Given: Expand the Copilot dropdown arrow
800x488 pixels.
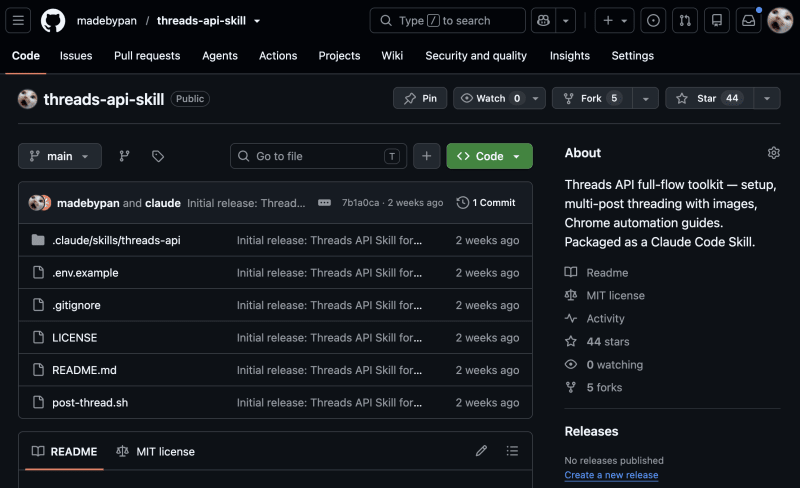Looking at the screenshot, I should [566, 20].
